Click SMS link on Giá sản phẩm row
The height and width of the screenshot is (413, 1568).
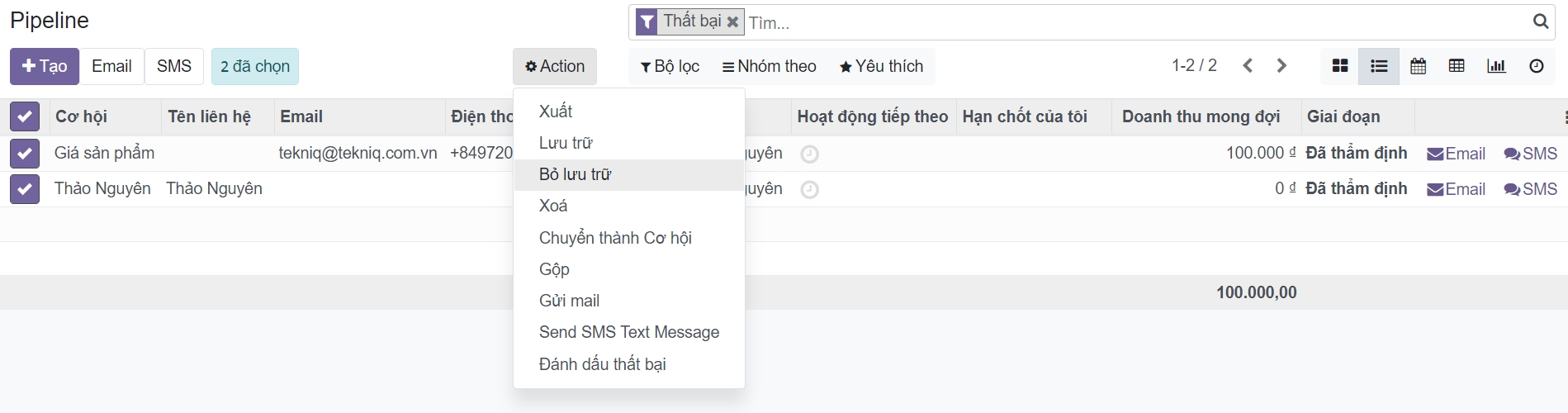[1531, 154]
